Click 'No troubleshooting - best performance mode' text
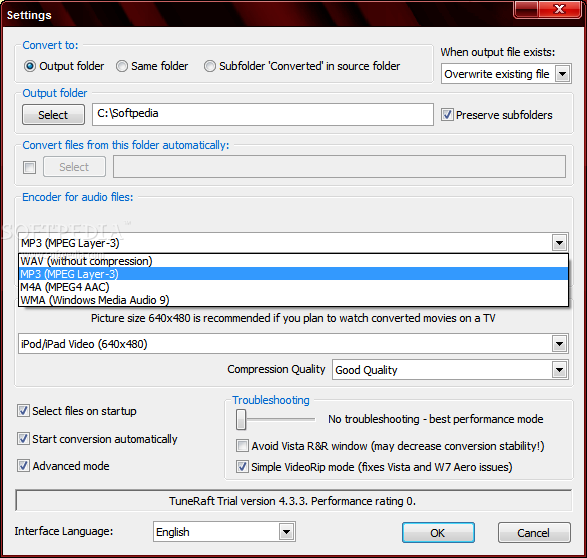 (436, 419)
